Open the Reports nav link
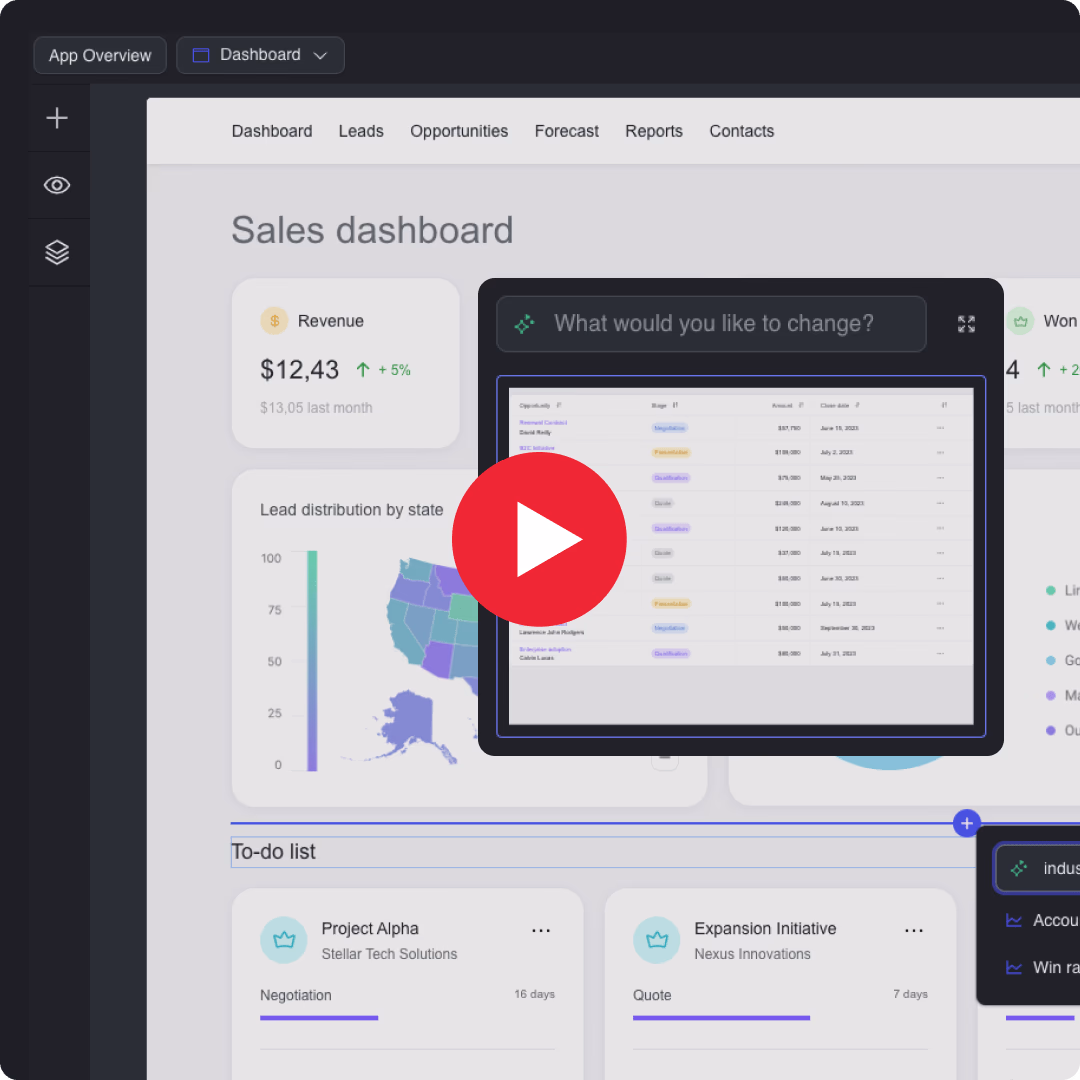The image size is (1080, 1080). [654, 131]
